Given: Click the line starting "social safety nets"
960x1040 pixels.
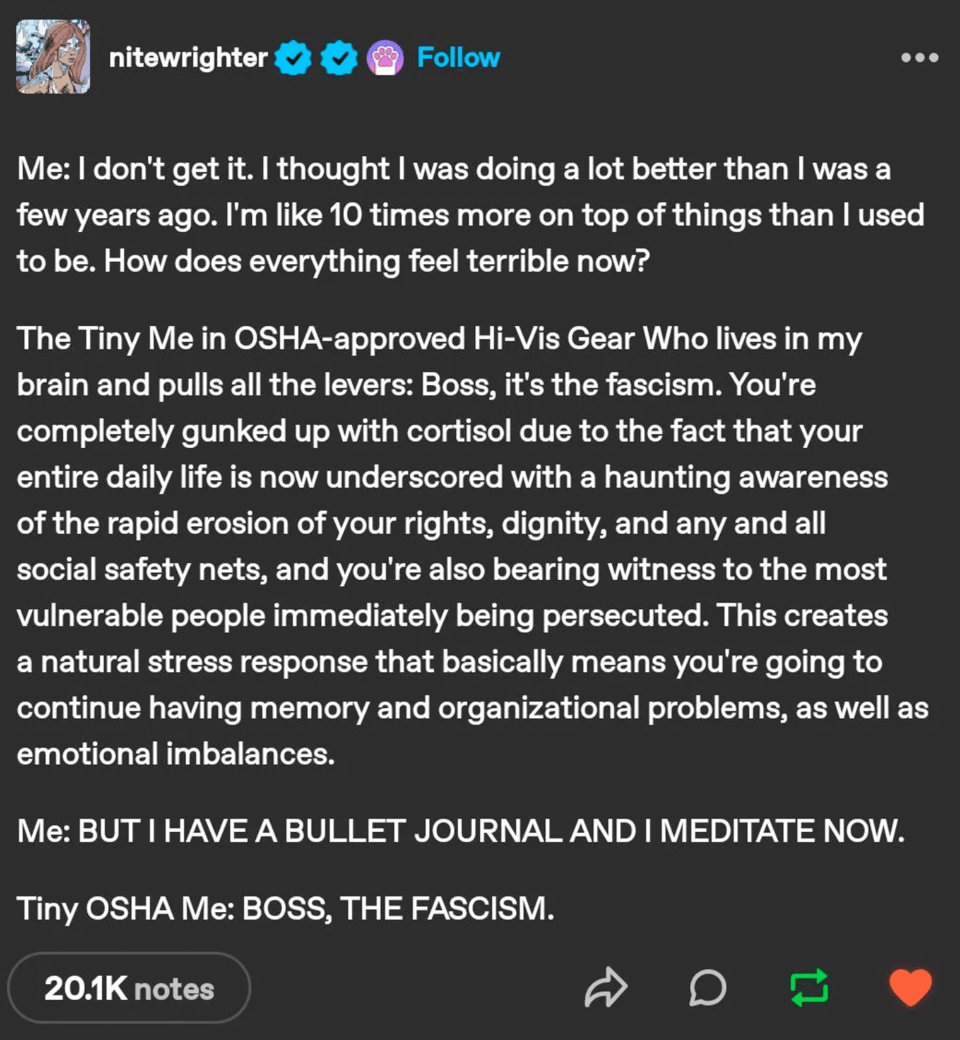Looking at the screenshot, I should pos(451,569).
